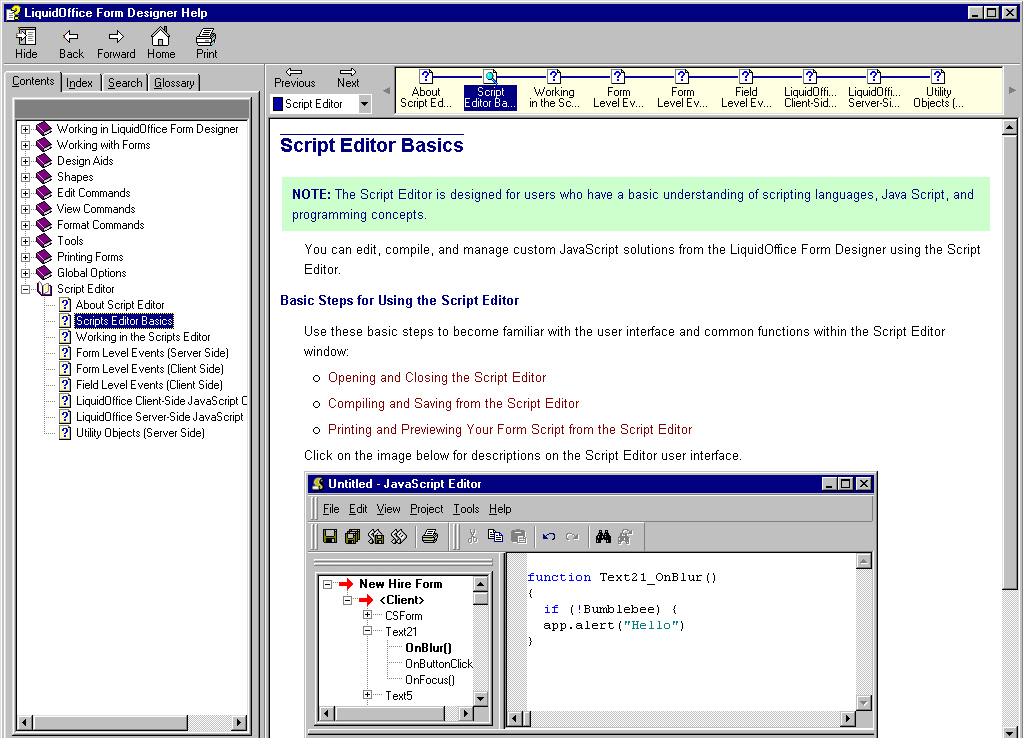
Task: Open the Script Editor dropdown list
Action: [364, 104]
